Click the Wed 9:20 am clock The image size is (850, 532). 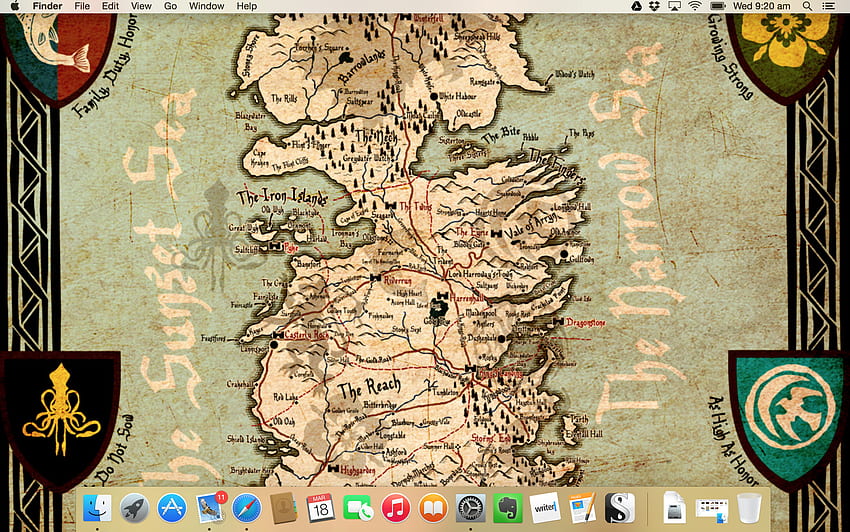(762, 6)
